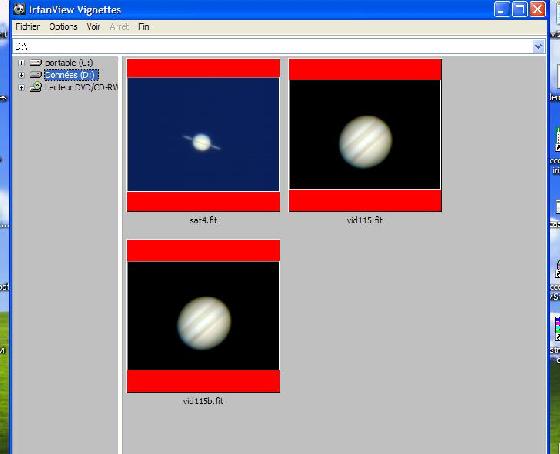Select the Données (D:) tree label
The image size is (560, 454).
click(x=71, y=75)
